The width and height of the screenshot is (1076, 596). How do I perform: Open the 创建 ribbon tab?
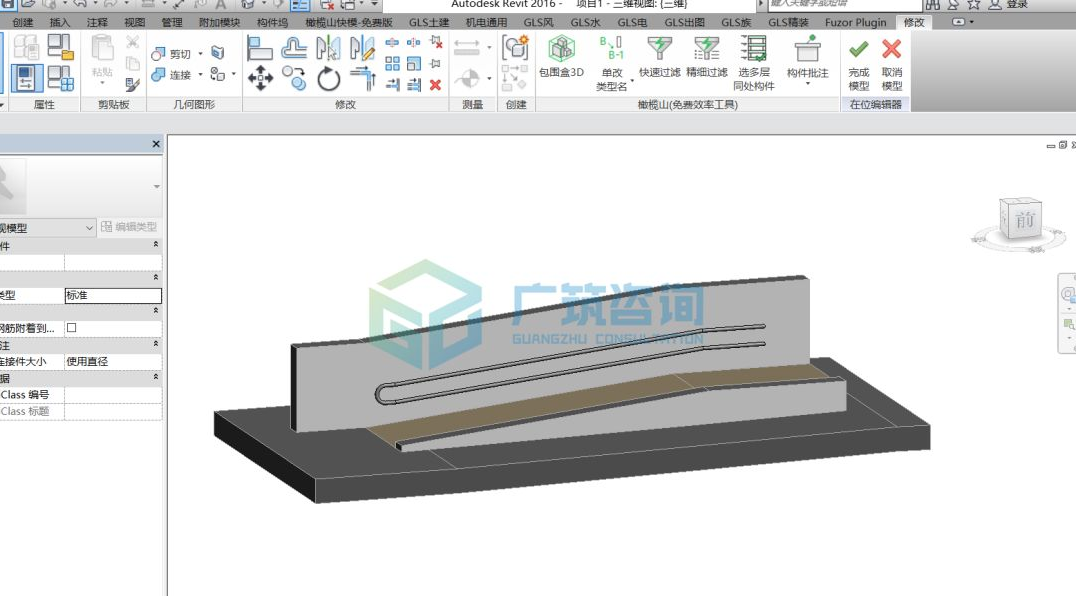[23, 23]
